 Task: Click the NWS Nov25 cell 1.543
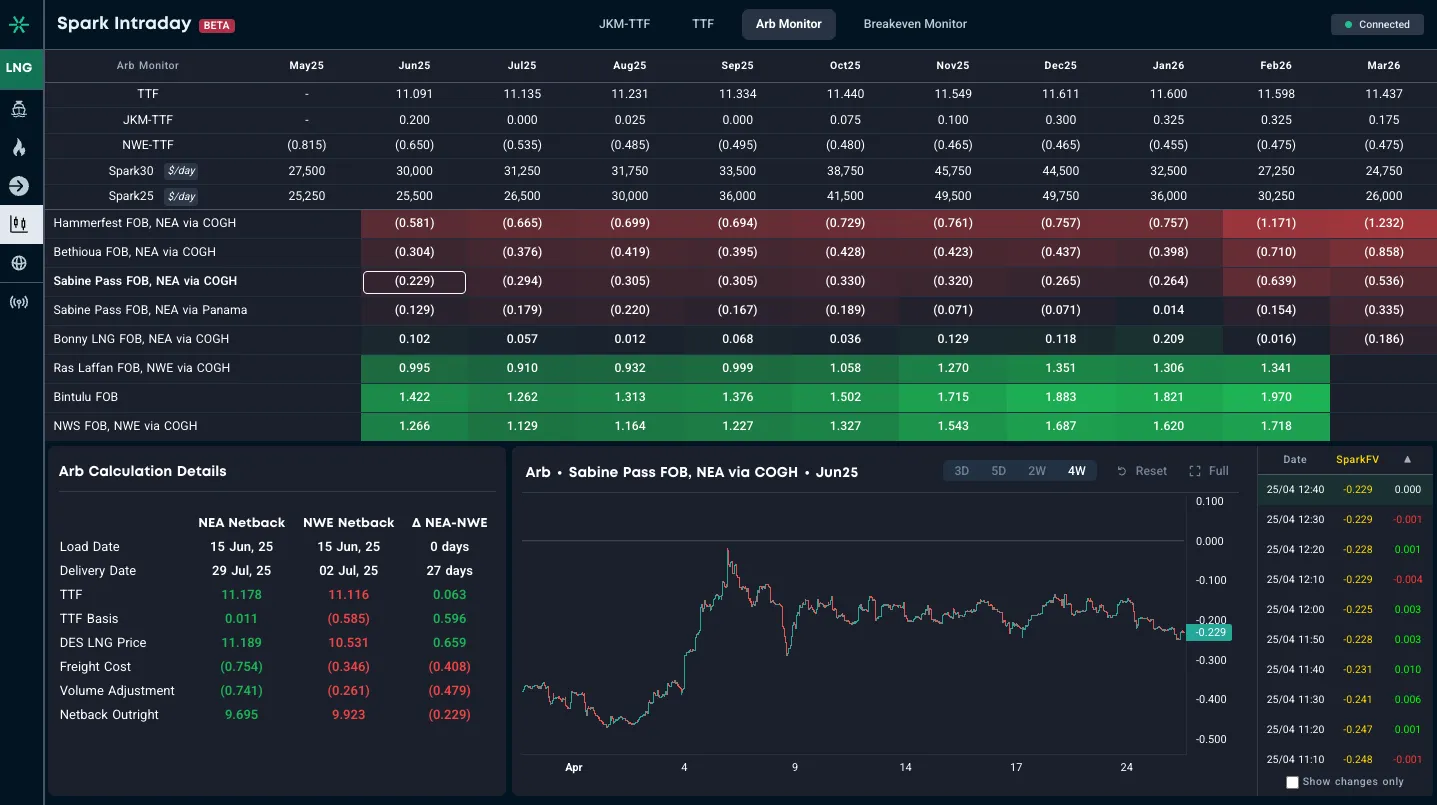coord(953,426)
